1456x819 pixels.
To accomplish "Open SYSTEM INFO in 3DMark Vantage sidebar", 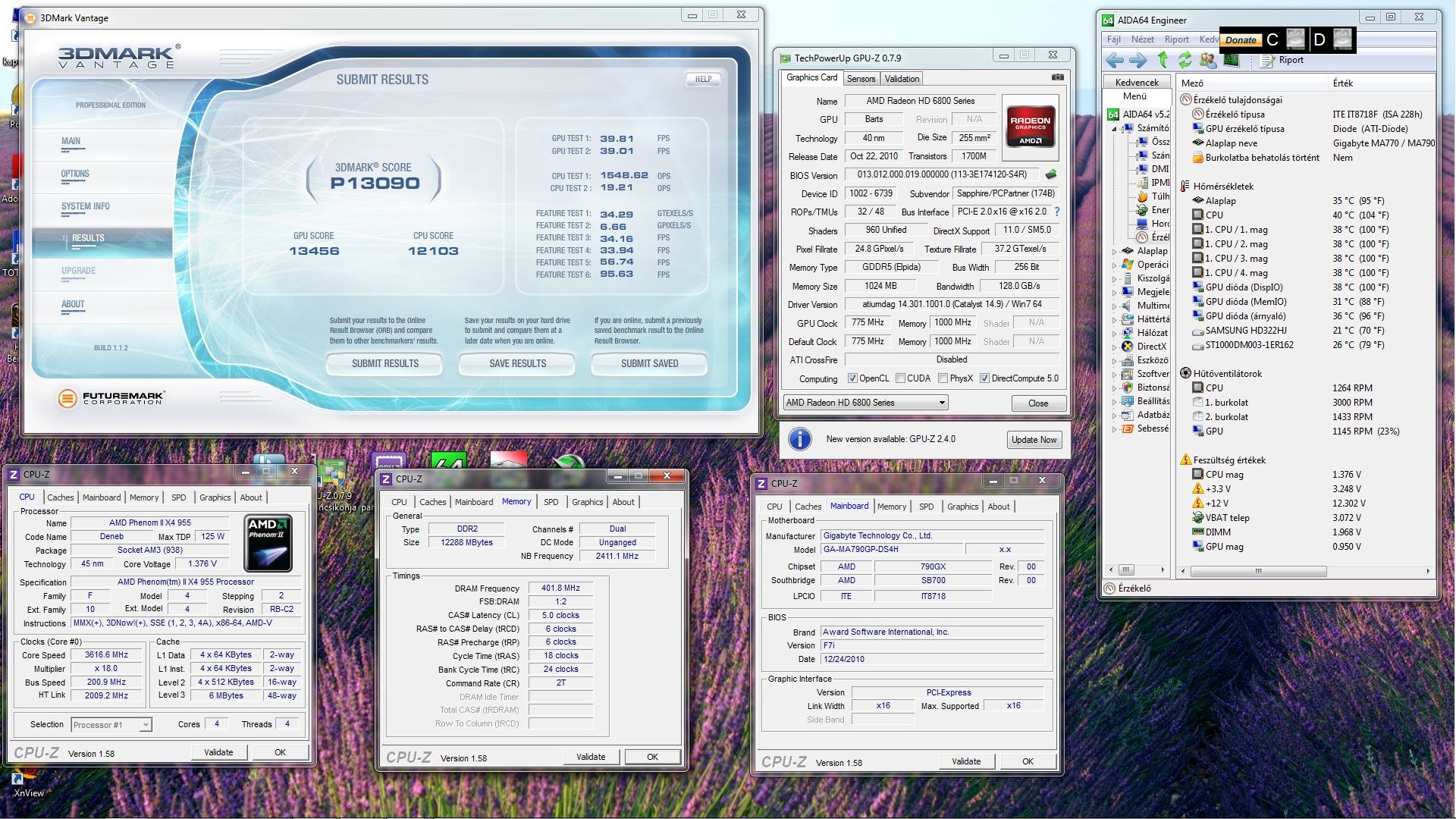I will tap(86, 206).
